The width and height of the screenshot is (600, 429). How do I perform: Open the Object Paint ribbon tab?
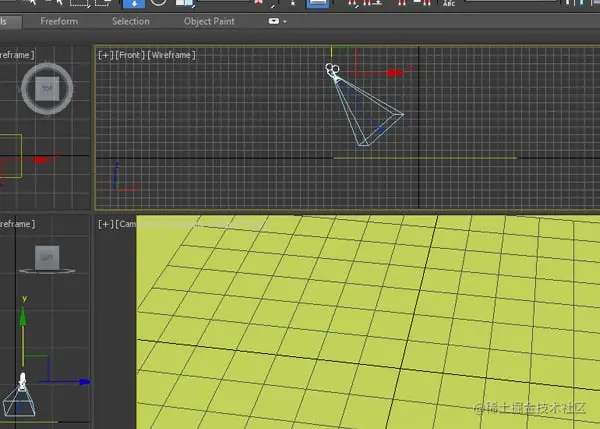click(x=209, y=21)
